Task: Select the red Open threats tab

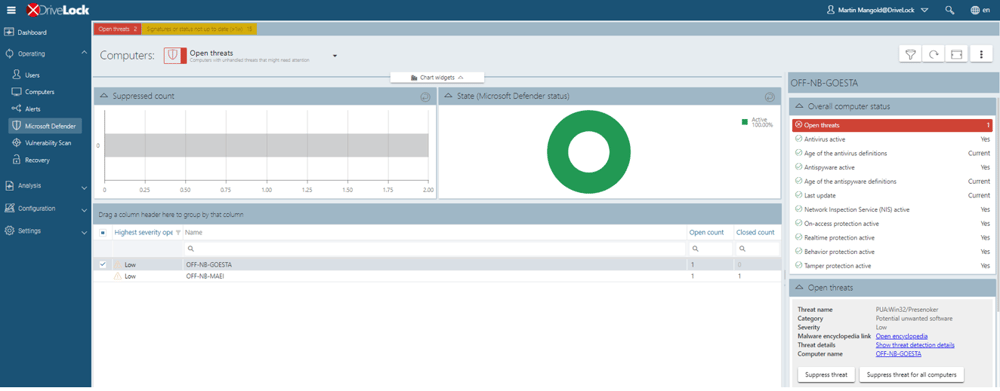Action: [117, 29]
